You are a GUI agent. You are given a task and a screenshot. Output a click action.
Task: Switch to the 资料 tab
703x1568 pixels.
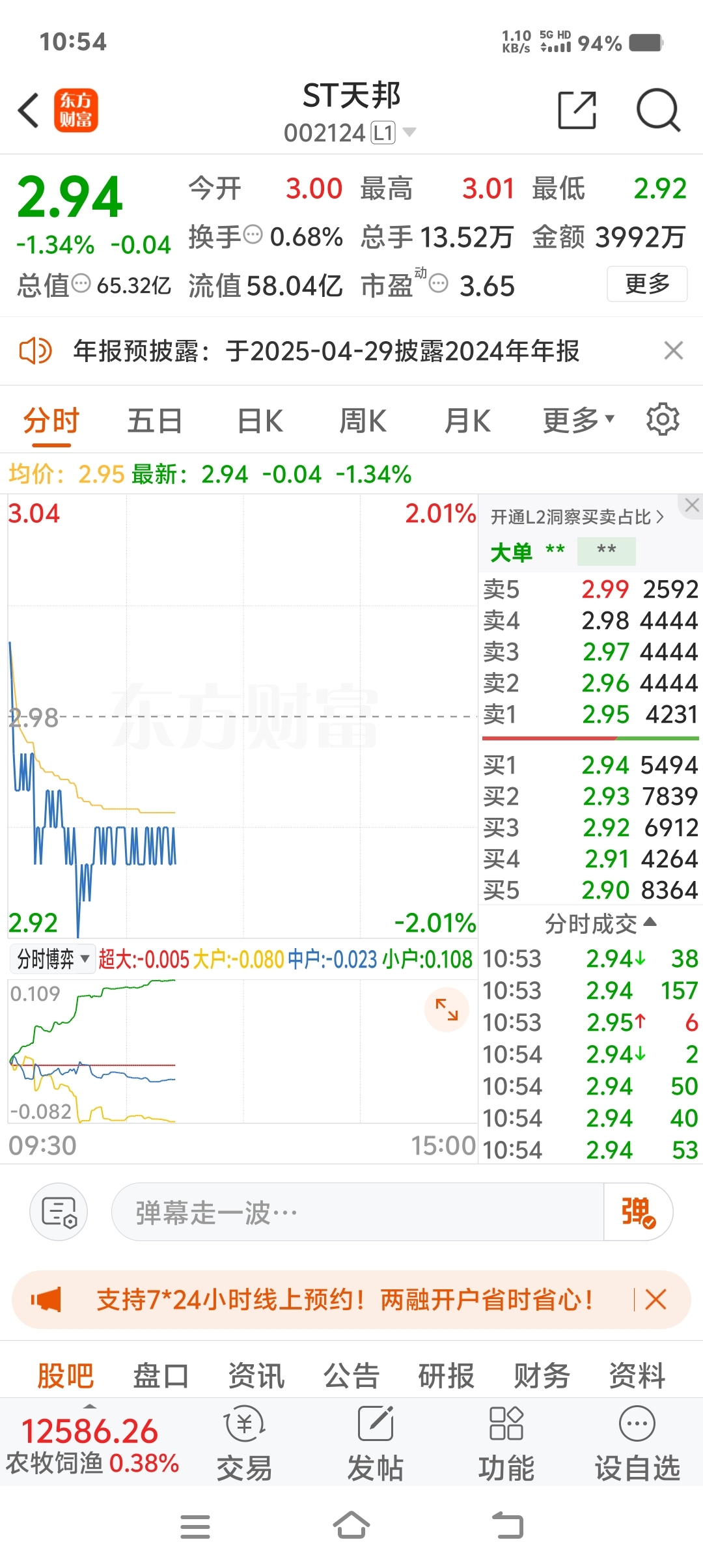click(x=637, y=1377)
